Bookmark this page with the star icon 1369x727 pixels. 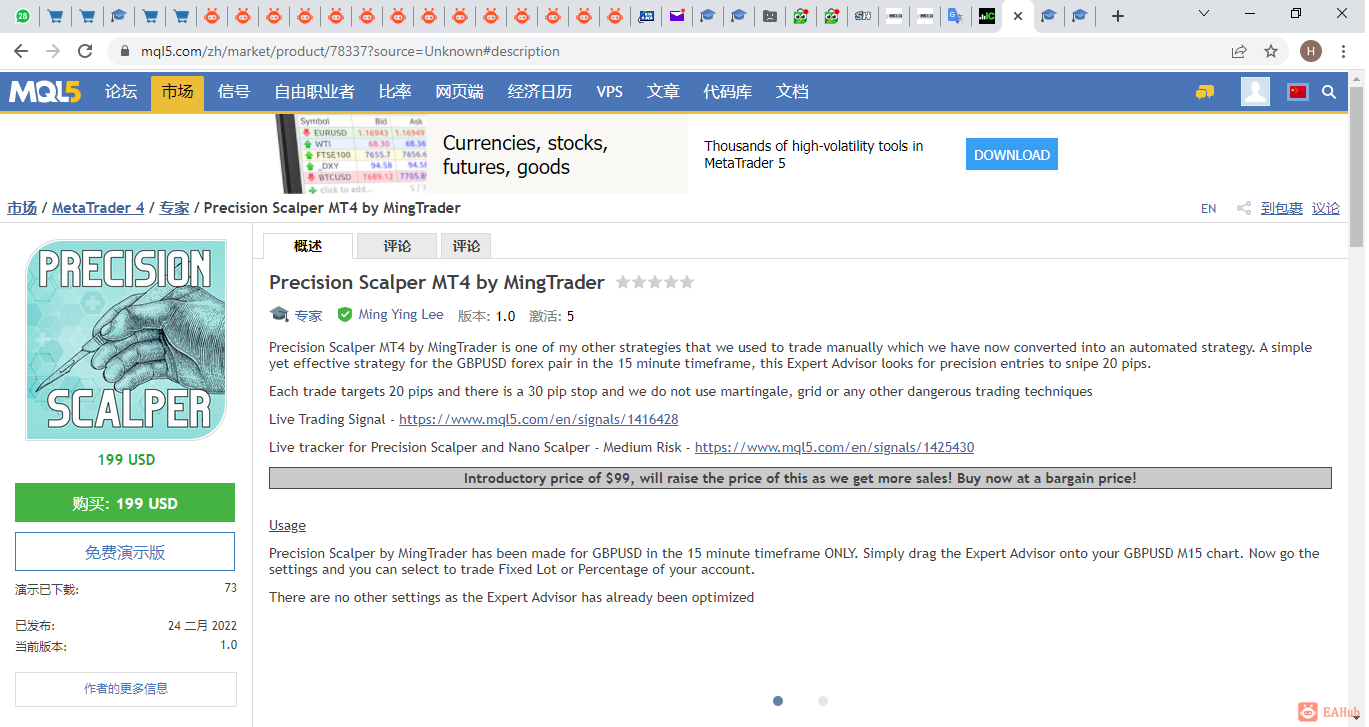click(1271, 51)
